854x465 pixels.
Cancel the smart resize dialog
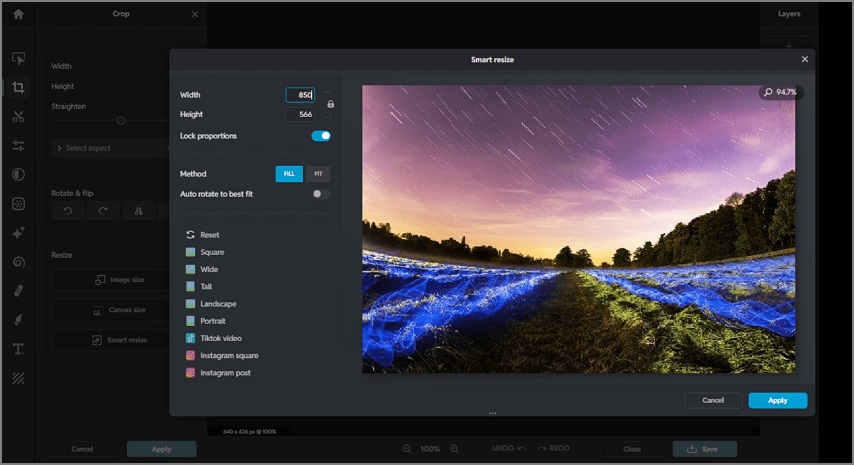(713, 400)
